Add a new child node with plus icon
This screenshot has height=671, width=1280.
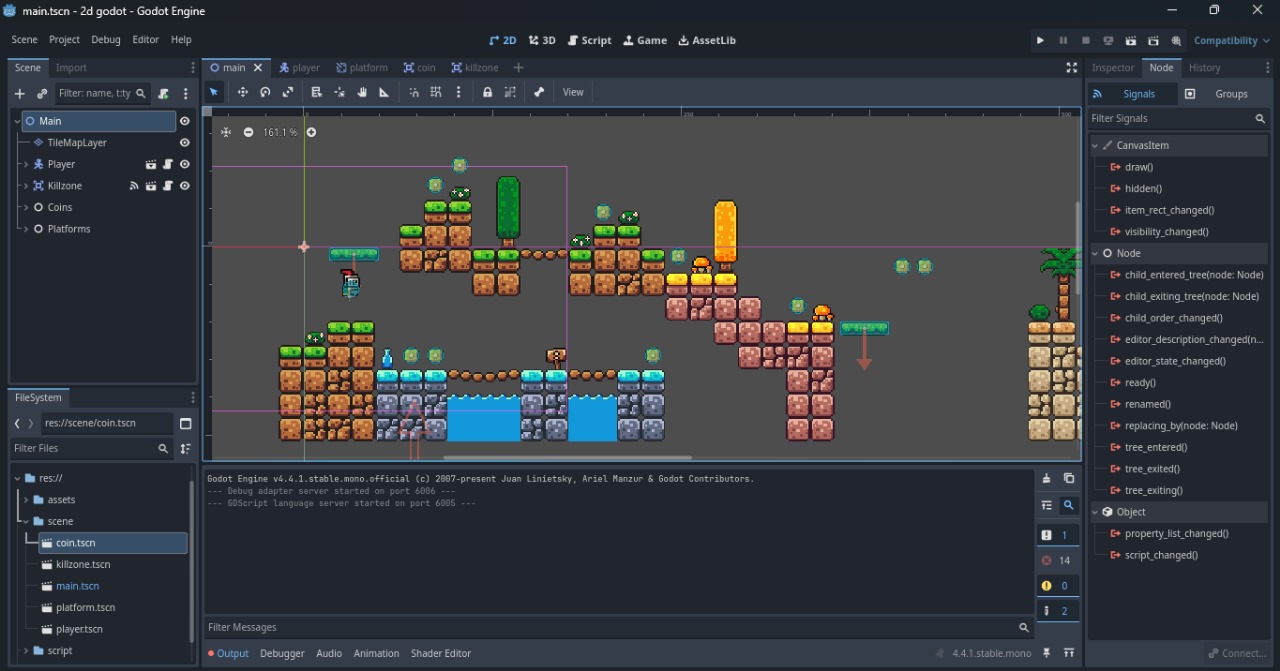[19, 93]
